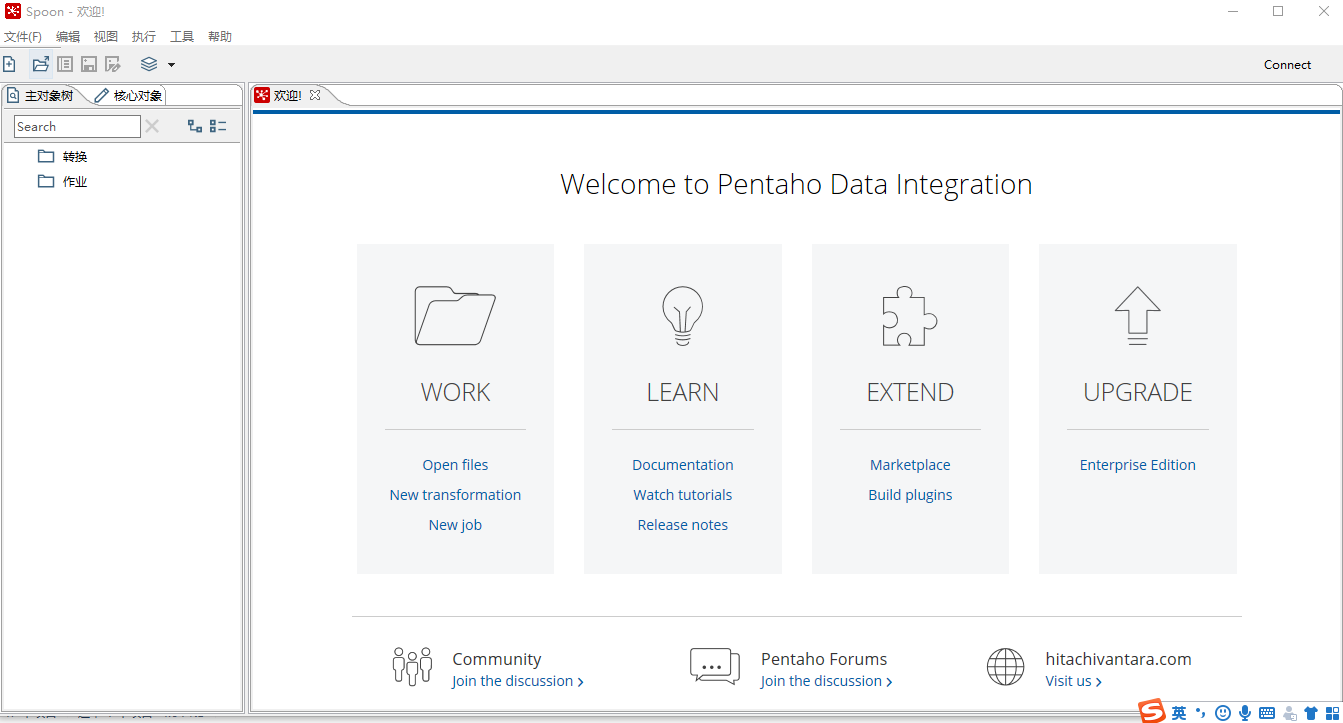Open the Release notes link
This screenshot has width=1343, height=723.
(x=683, y=525)
